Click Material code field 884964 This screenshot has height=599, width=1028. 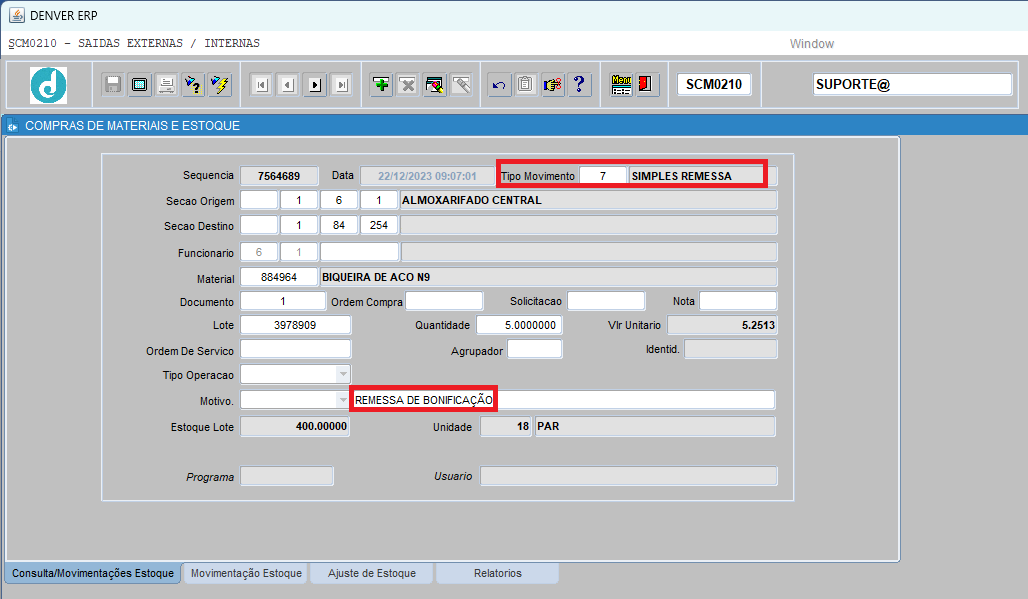click(x=279, y=277)
